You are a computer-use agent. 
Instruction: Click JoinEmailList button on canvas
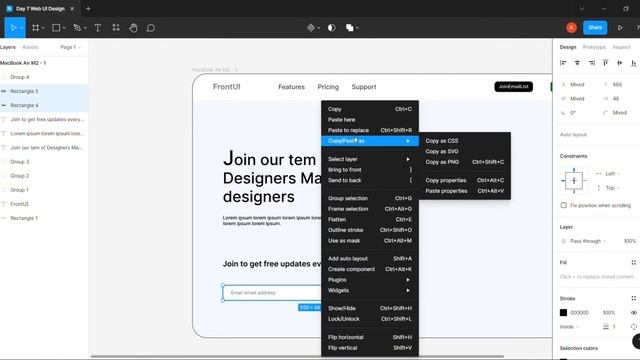tap(513, 87)
